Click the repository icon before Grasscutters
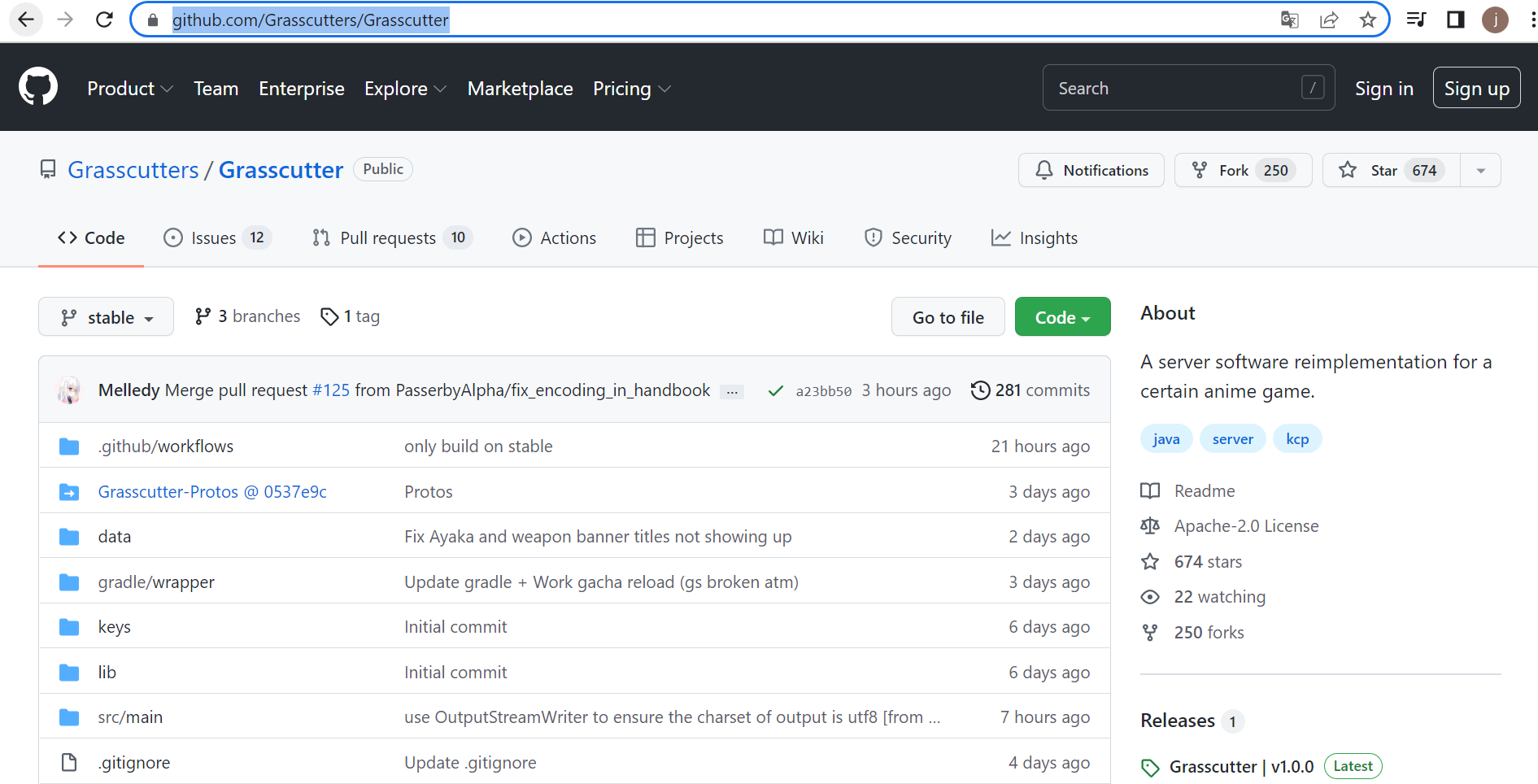Image resolution: width=1538 pixels, height=784 pixels. (48, 169)
